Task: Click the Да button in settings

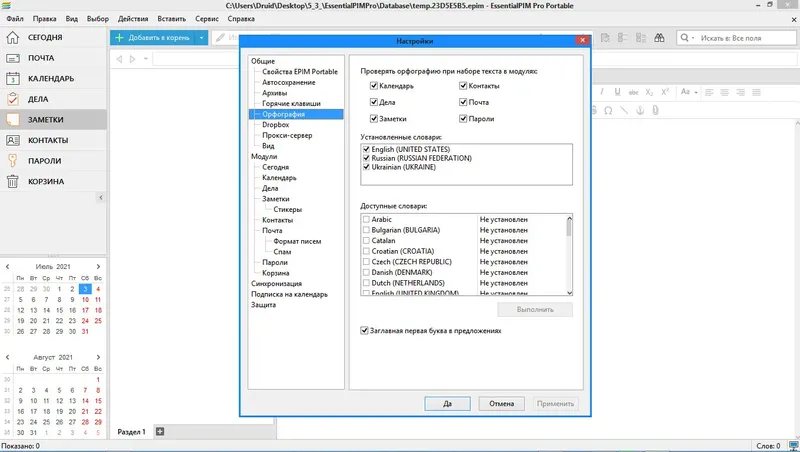Action: click(447, 404)
